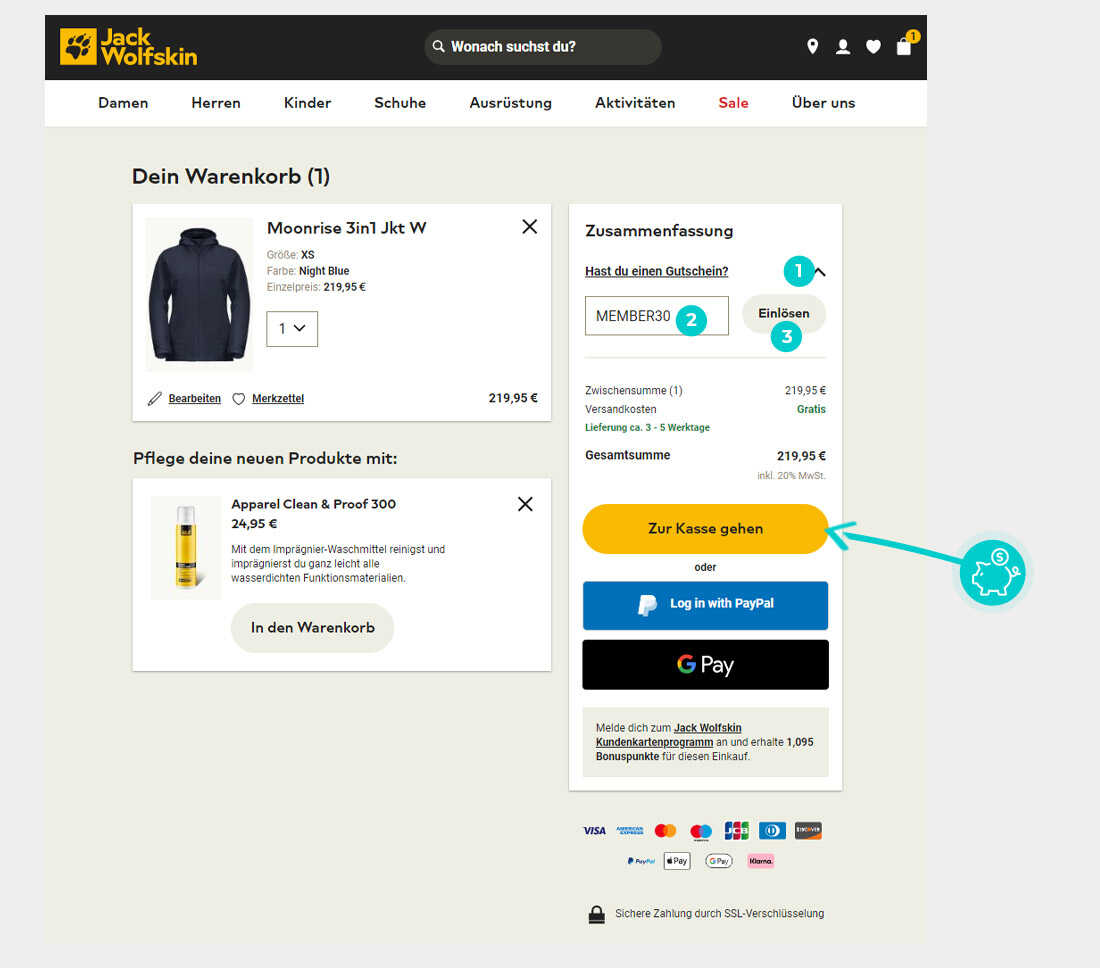Click the Maestro payment logo
This screenshot has height=968, width=1100.
tap(701, 831)
